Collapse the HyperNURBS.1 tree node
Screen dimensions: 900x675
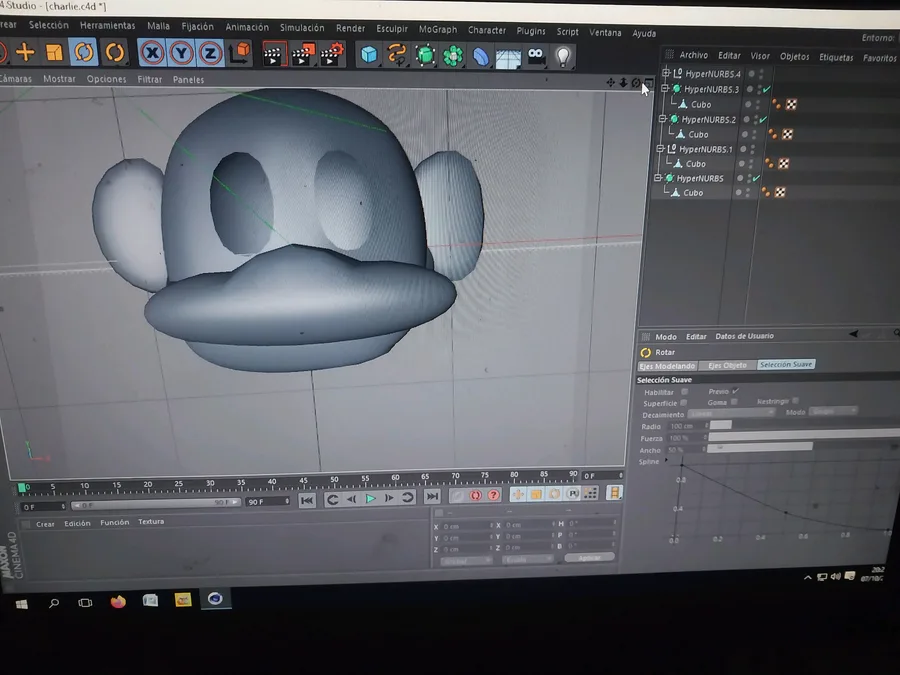660,149
